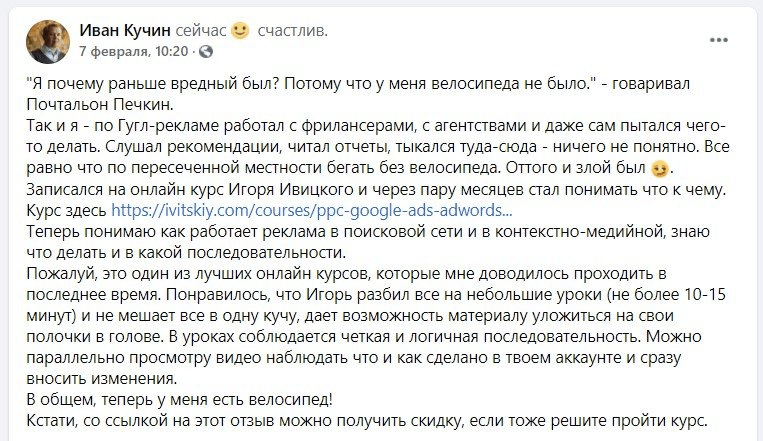Click the public globe privacy icon

click(x=205, y=50)
